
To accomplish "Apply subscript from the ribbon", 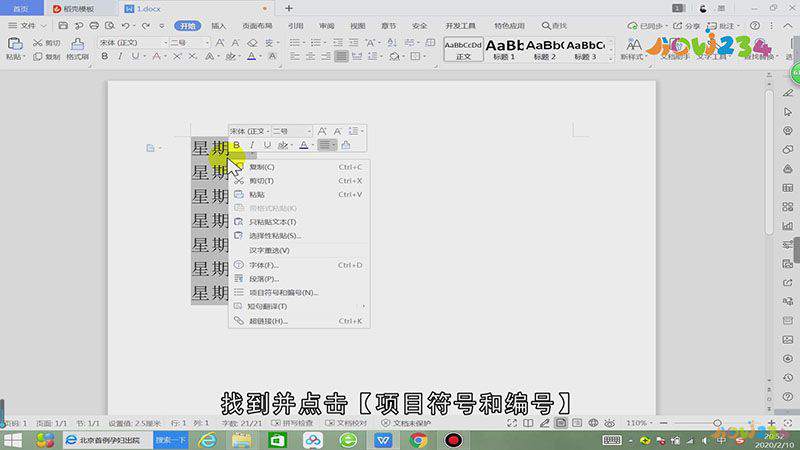I will pos(192,57).
